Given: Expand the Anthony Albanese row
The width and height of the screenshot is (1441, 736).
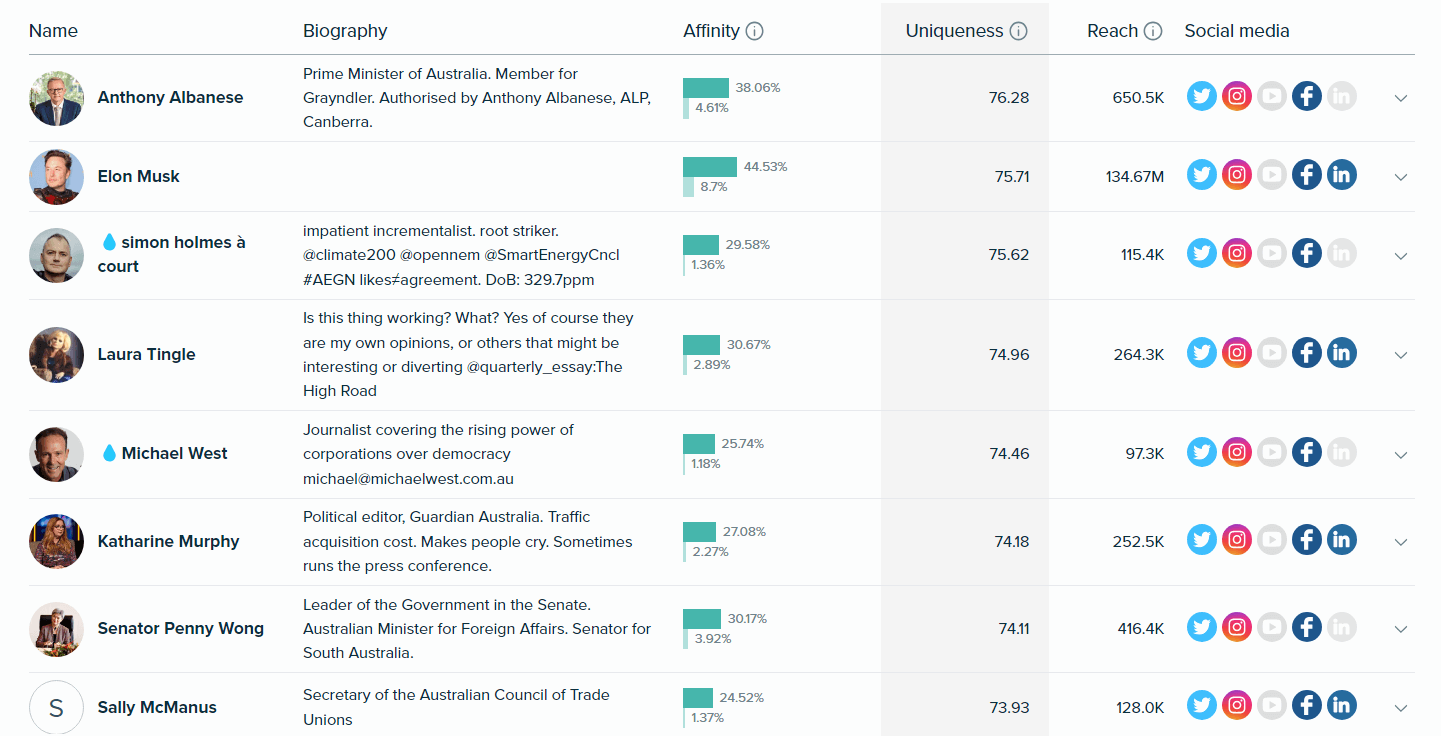Looking at the screenshot, I should pyautogui.click(x=1401, y=98).
